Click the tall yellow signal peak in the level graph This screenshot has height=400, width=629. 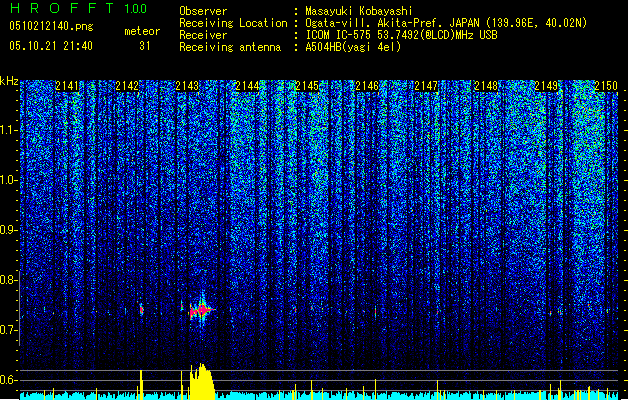pos(202,381)
